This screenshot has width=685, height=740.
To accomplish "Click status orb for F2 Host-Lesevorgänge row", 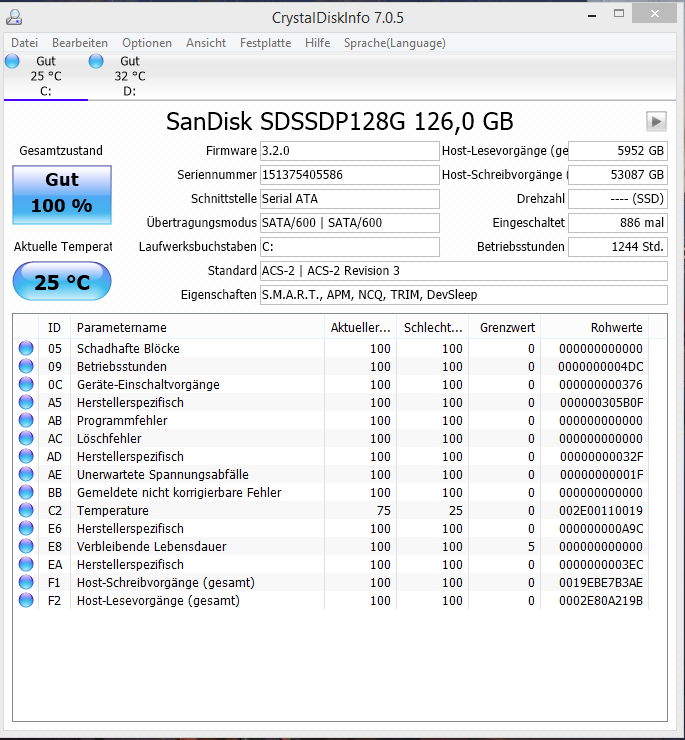I will (x=26, y=600).
